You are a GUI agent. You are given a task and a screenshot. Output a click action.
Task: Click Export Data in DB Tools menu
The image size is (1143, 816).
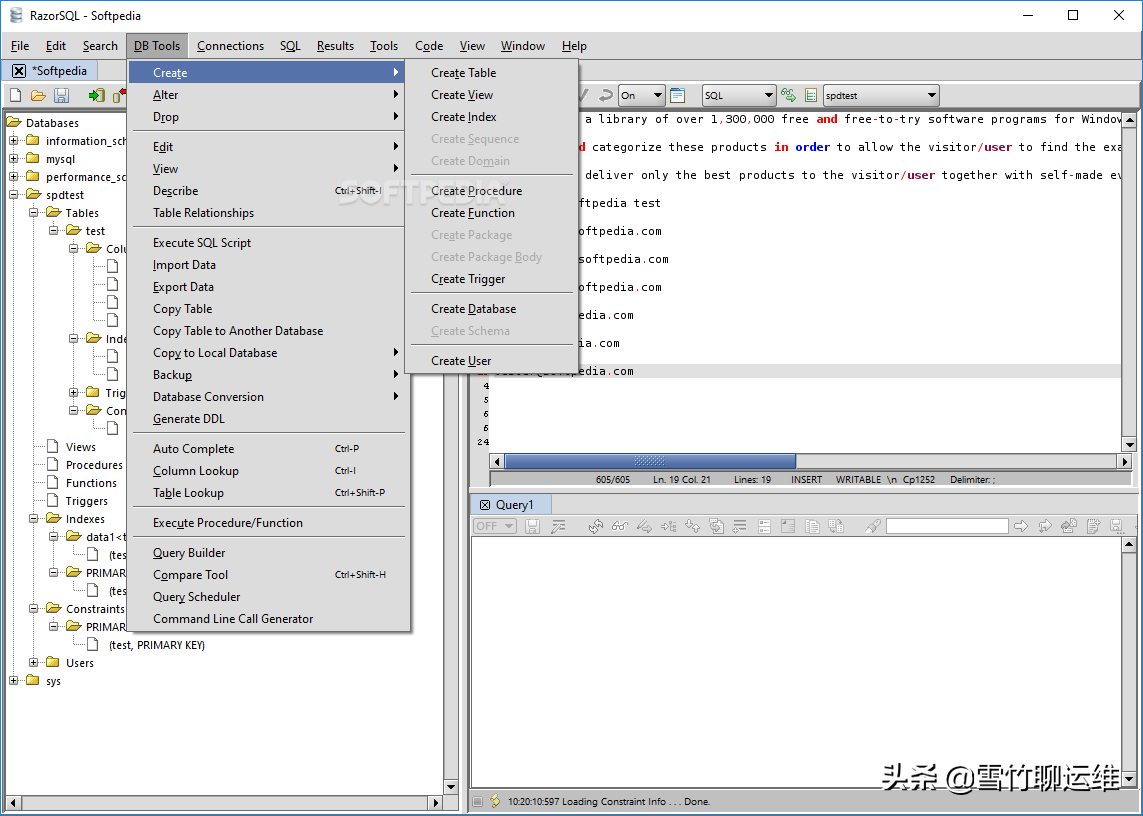pyautogui.click(x=267, y=287)
